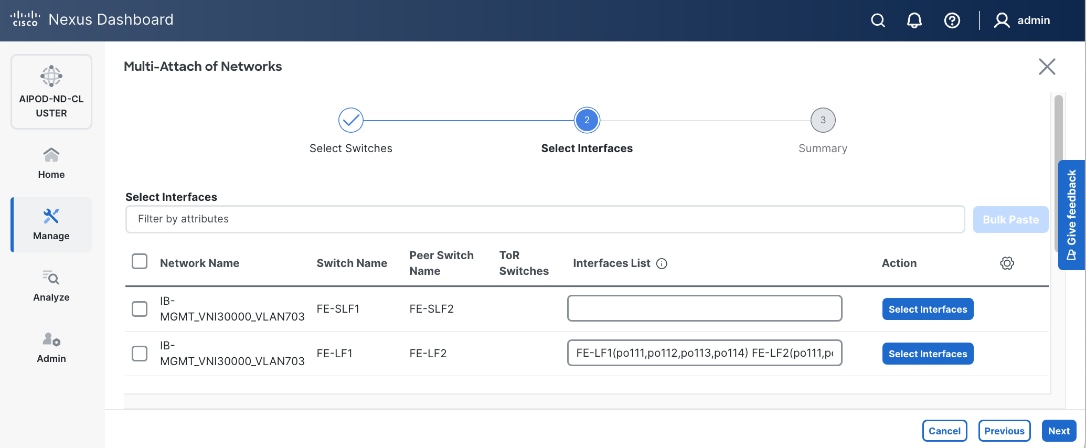
Task: Toggle the select-all networks checkbox
Action: pos(140,262)
